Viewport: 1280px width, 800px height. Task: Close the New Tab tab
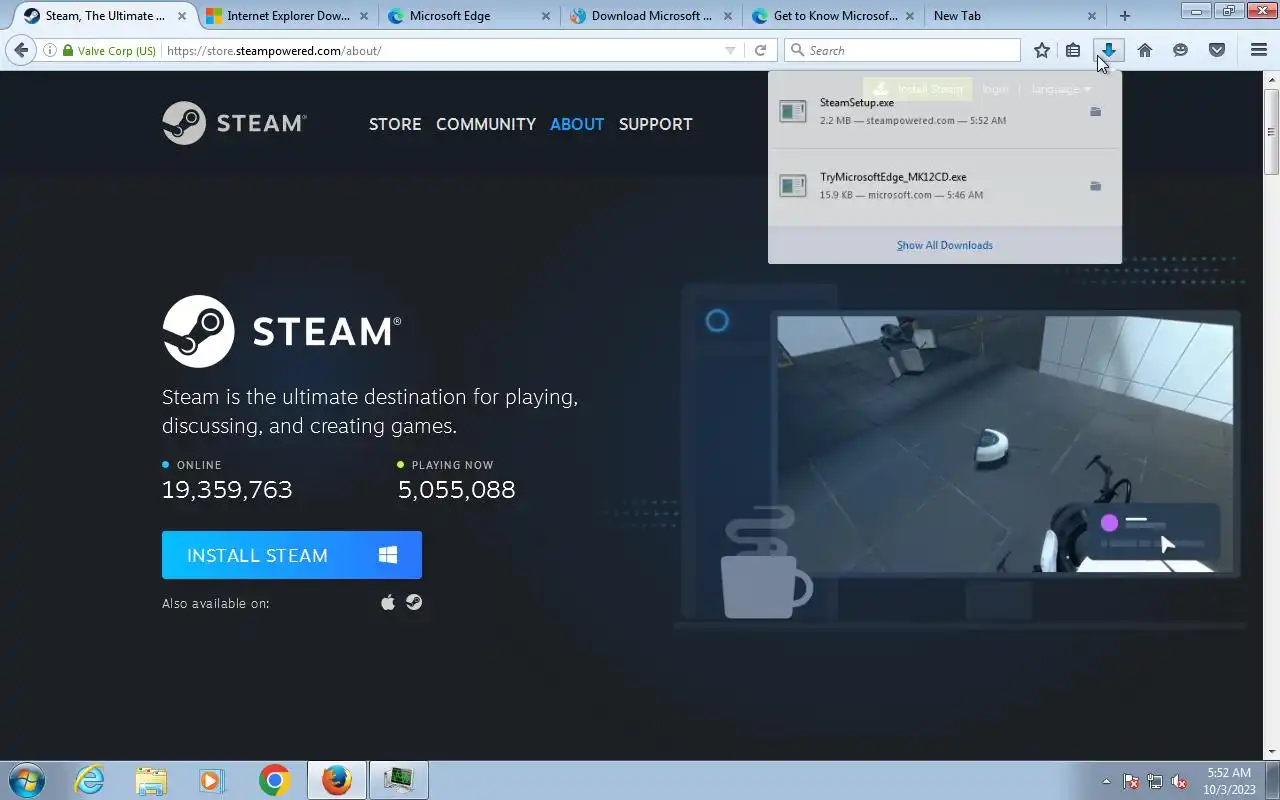pyautogui.click(x=1092, y=16)
